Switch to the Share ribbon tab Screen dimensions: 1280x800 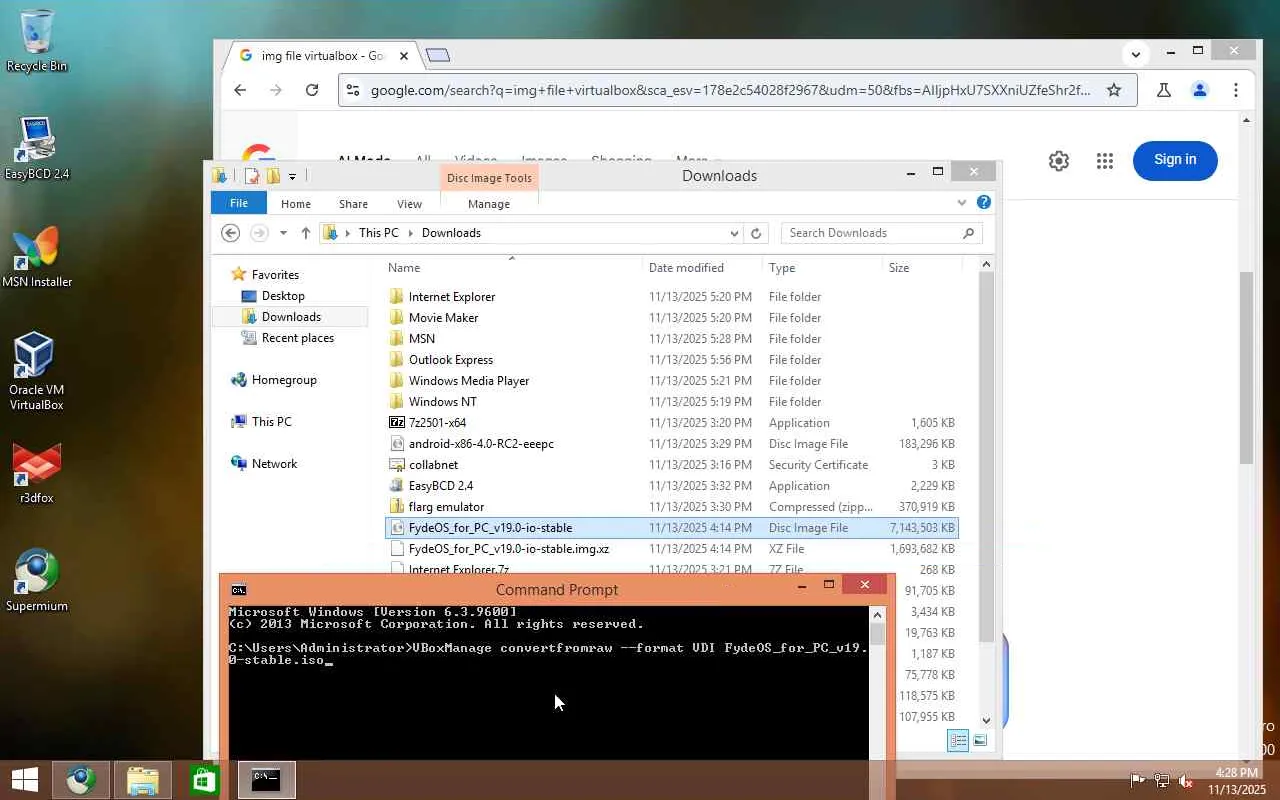(353, 203)
